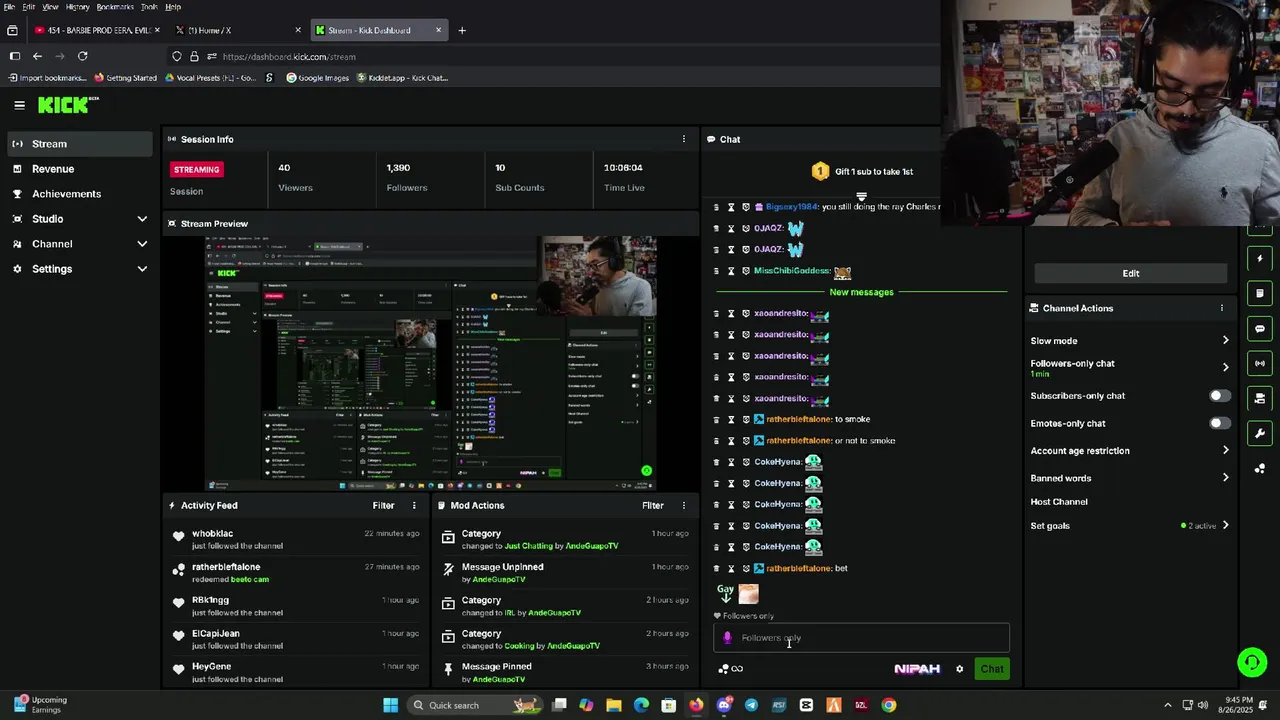The image size is (1280, 720).
Task: Go back in browser navigation
Action: coord(37,56)
